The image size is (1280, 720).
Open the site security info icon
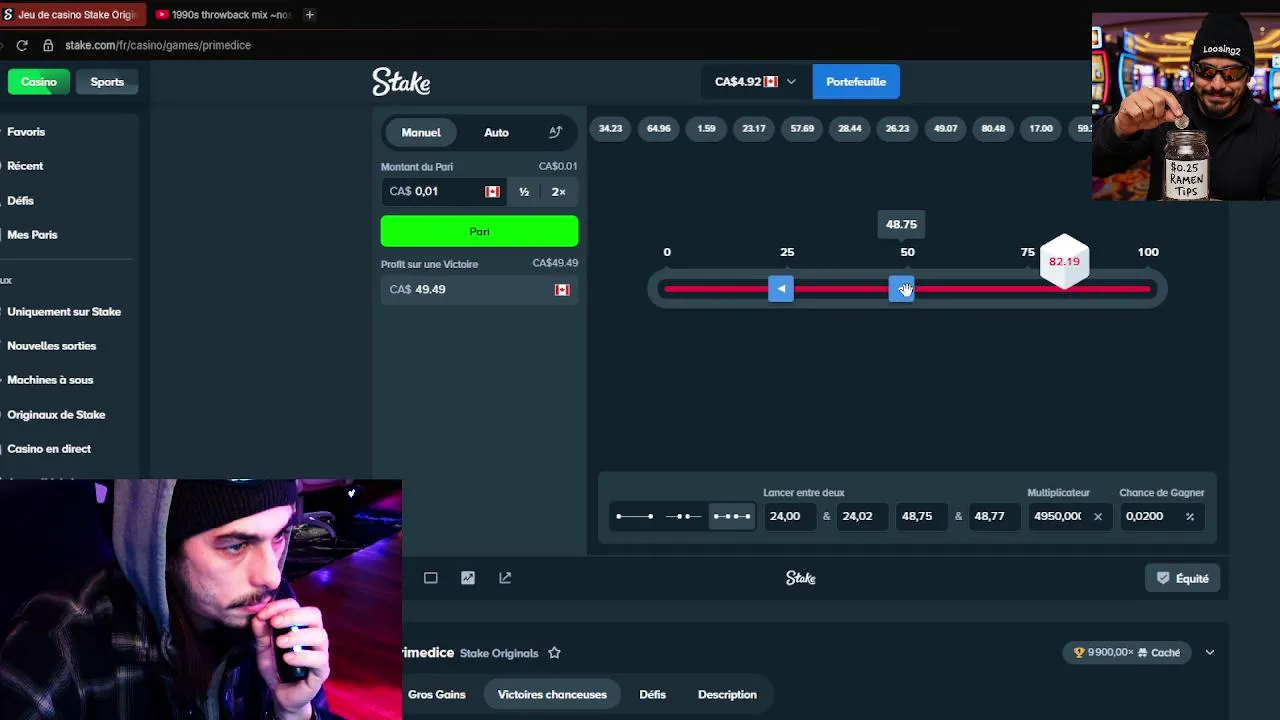coord(48,45)
